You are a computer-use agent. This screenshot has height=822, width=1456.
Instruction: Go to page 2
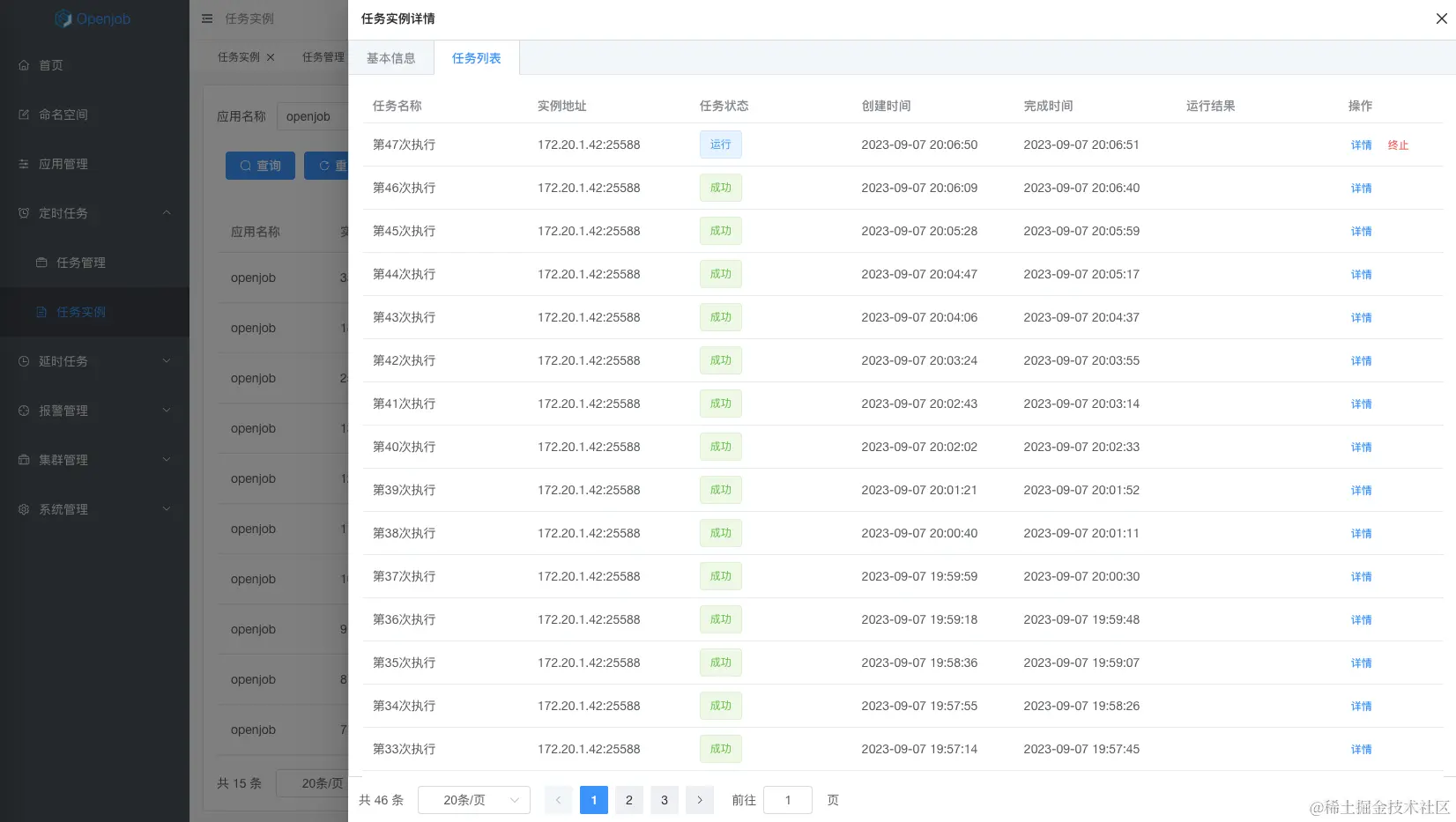629,800
